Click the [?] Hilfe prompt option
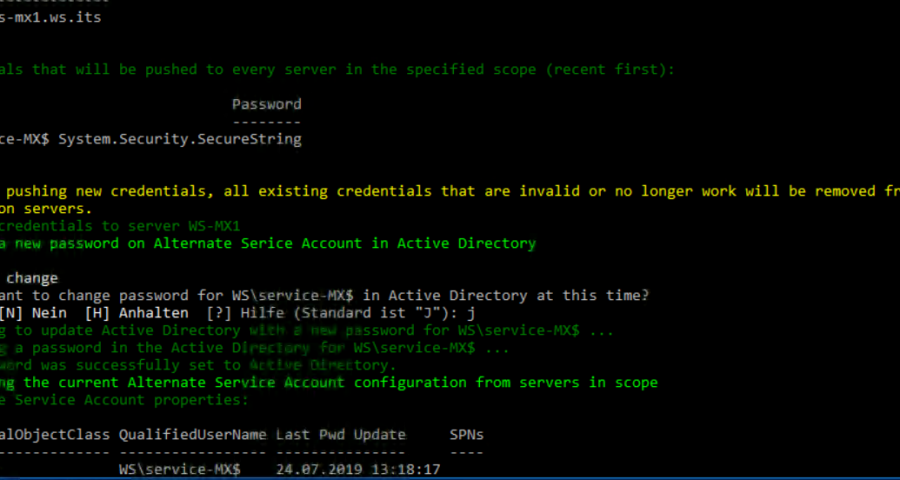900x480 pixels. (224, 313)
